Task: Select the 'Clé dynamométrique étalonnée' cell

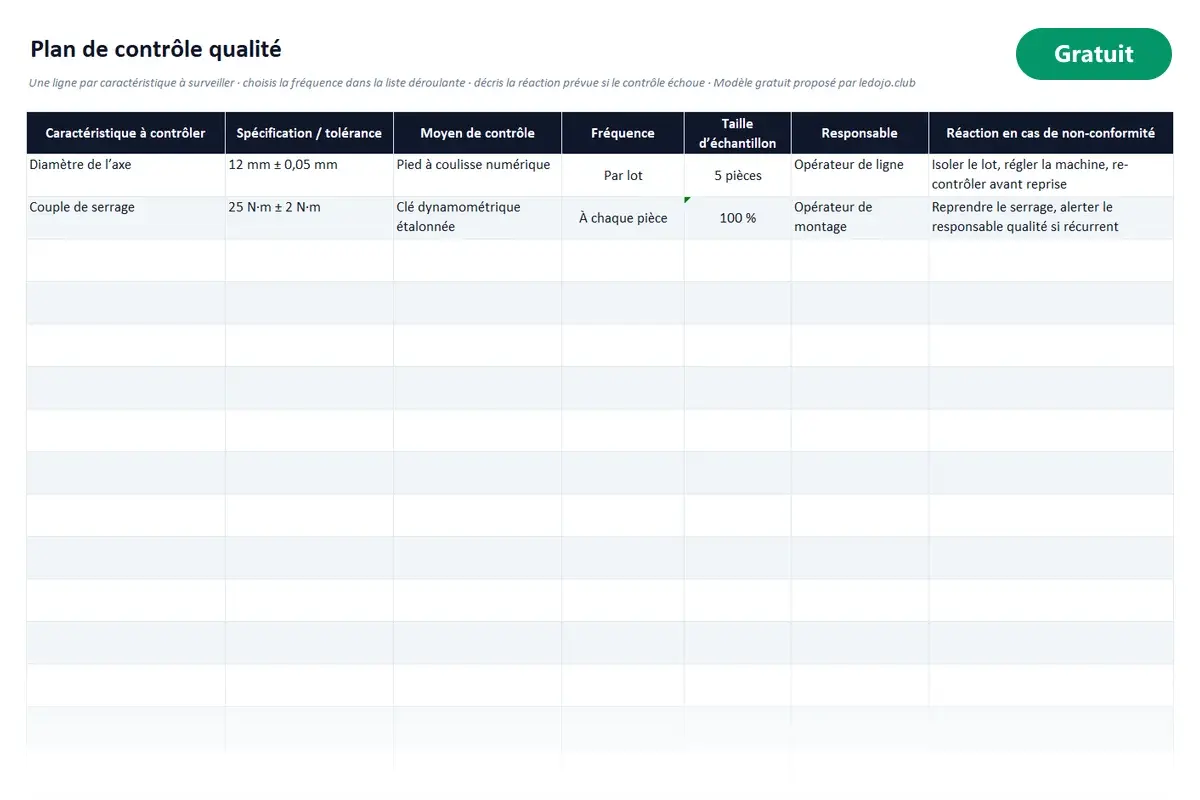Action: point(477,218)
